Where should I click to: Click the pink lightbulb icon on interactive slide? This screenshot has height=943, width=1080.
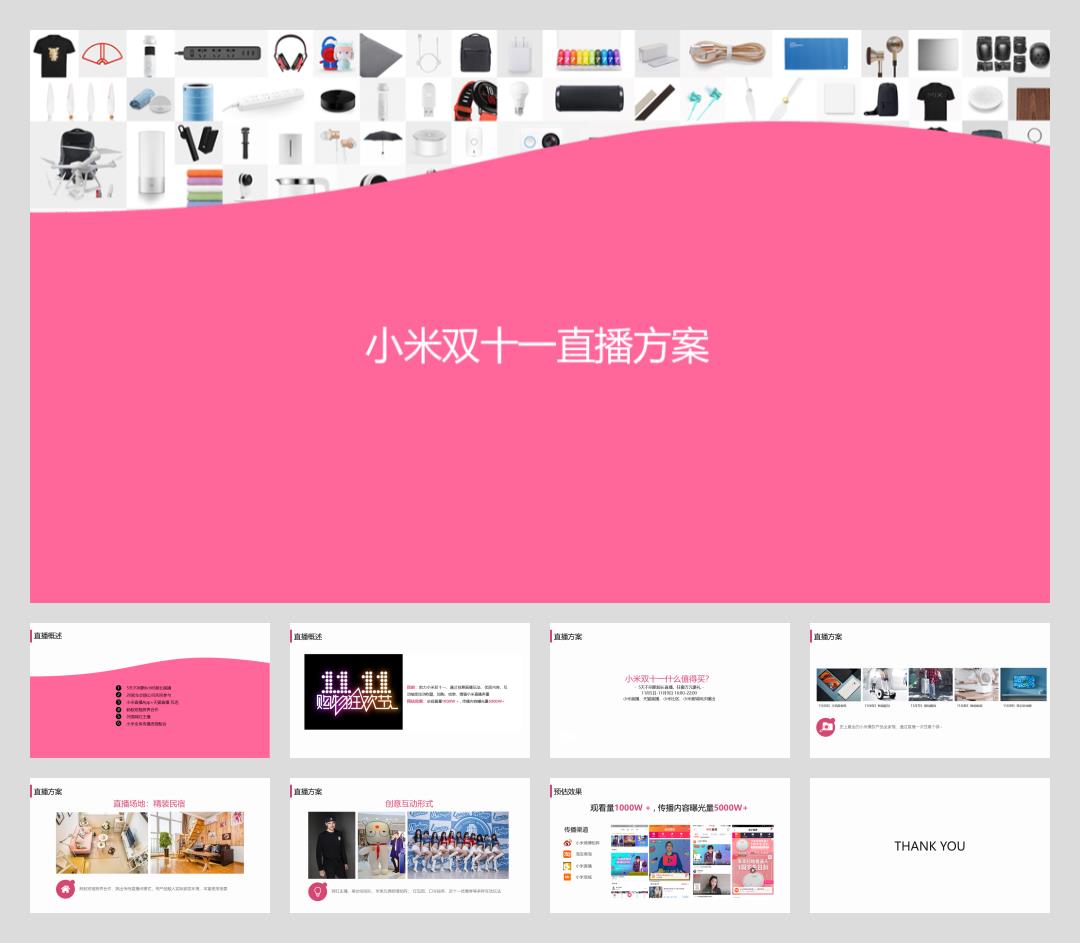point(318,891)
